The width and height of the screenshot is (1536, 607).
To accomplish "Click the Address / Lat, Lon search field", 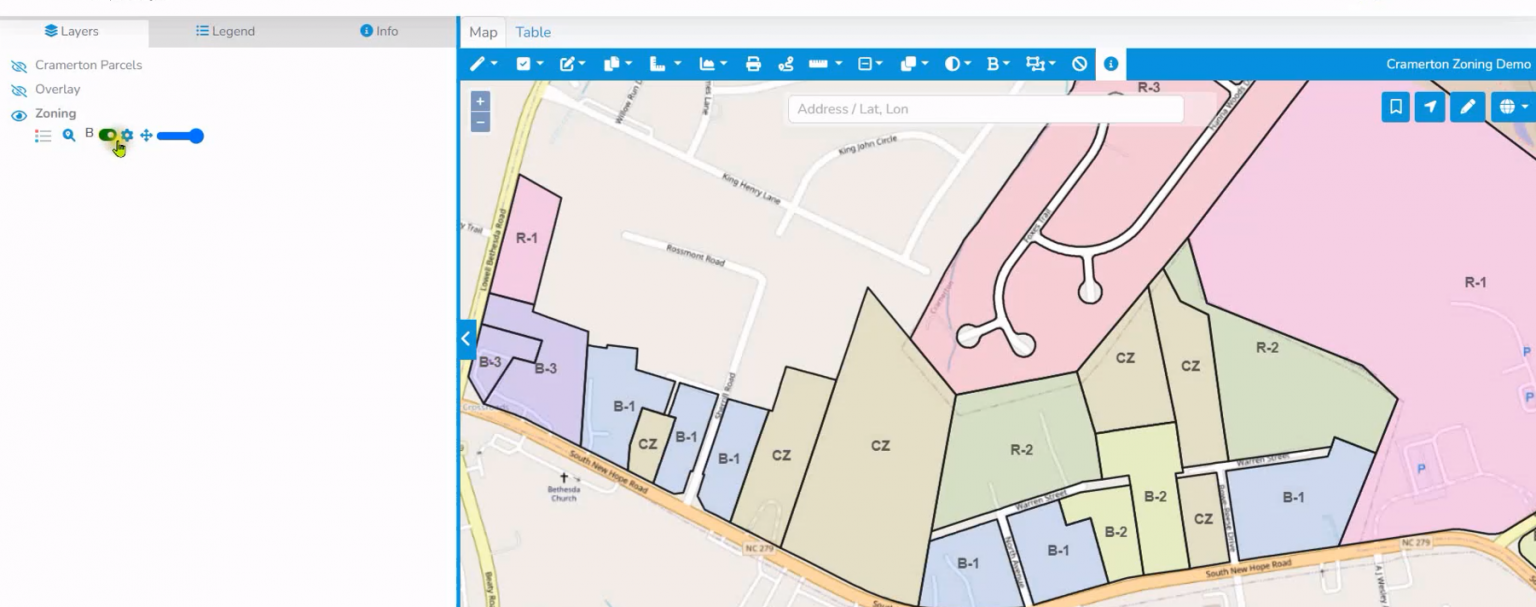I will (x=985, y=109).
